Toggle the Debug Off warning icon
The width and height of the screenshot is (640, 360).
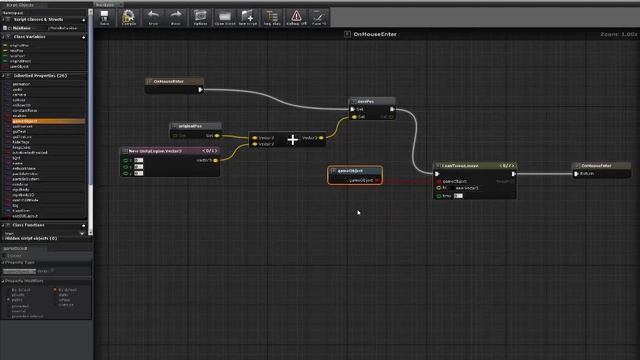296,18
